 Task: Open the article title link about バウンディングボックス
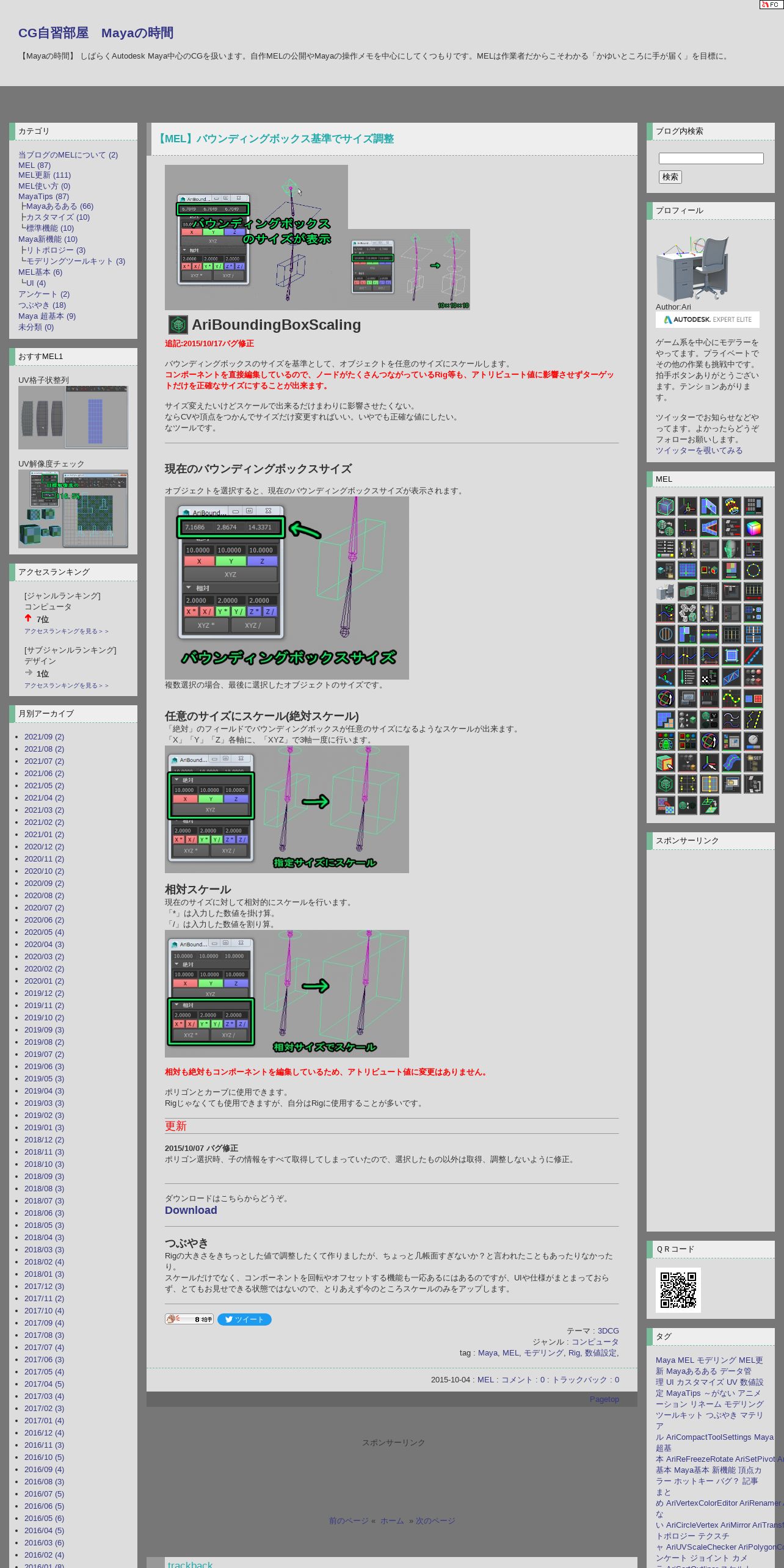(274, 139)
